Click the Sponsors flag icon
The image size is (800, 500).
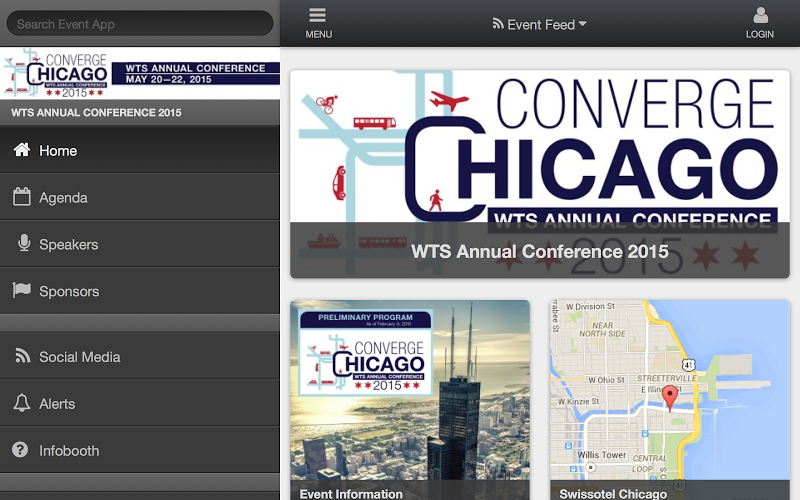click(22, 290)
